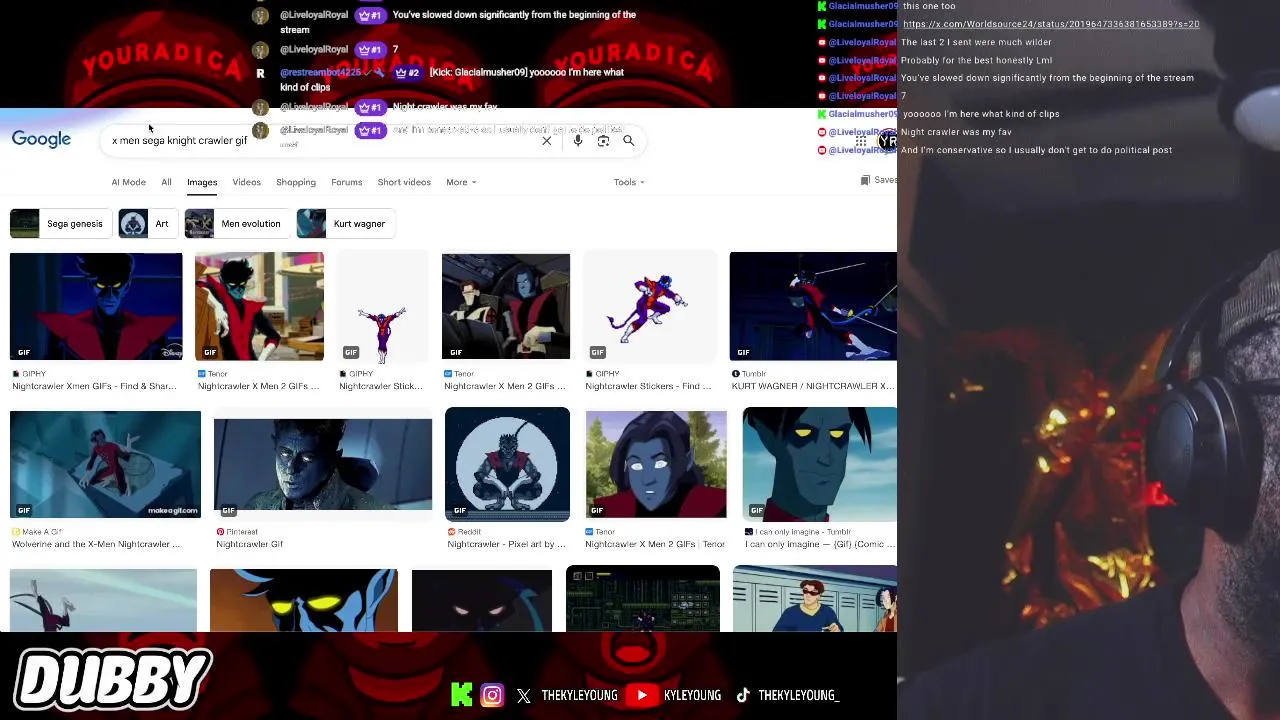This screenshot has height=720, width=1280.
Task: Select the Images tab
Action: 202,182
